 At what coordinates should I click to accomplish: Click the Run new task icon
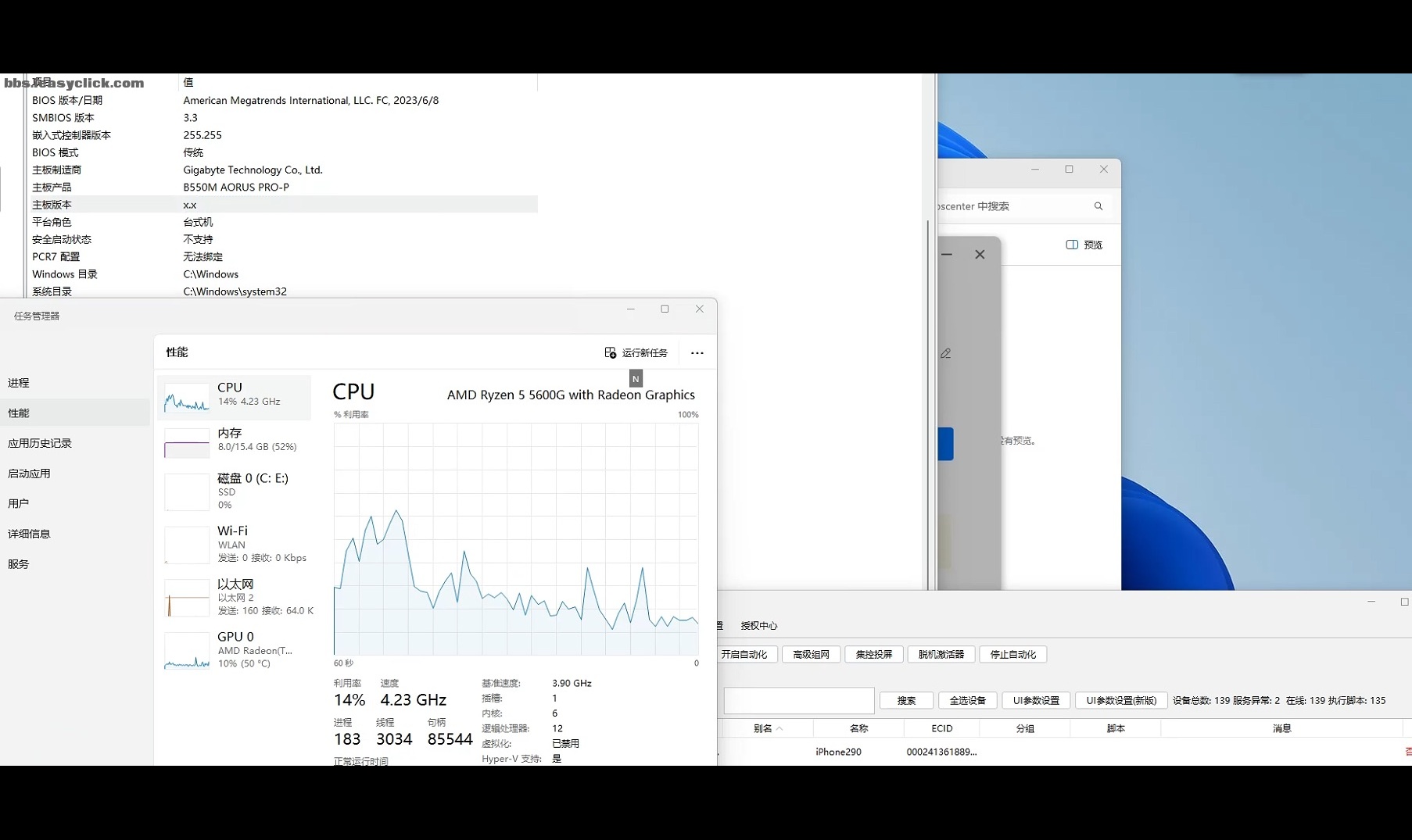coord(610,353)
